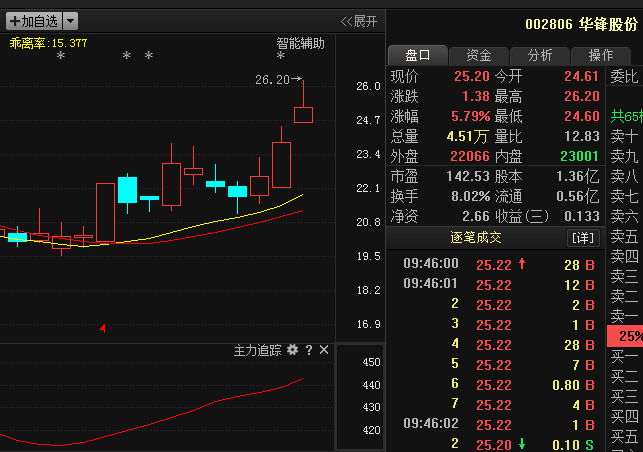Click the 净资 value 2.66
Screen dimensions: 643x452
pos(476,216)
